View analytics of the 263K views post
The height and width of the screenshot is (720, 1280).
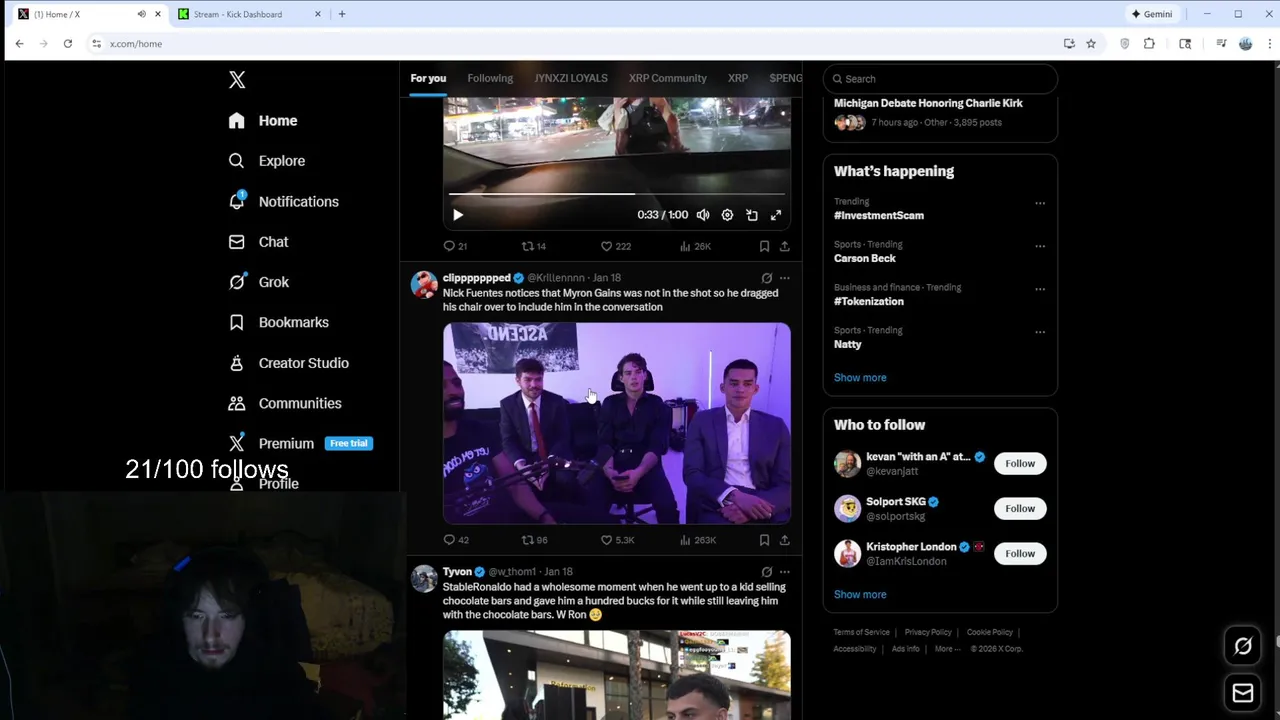697,540
